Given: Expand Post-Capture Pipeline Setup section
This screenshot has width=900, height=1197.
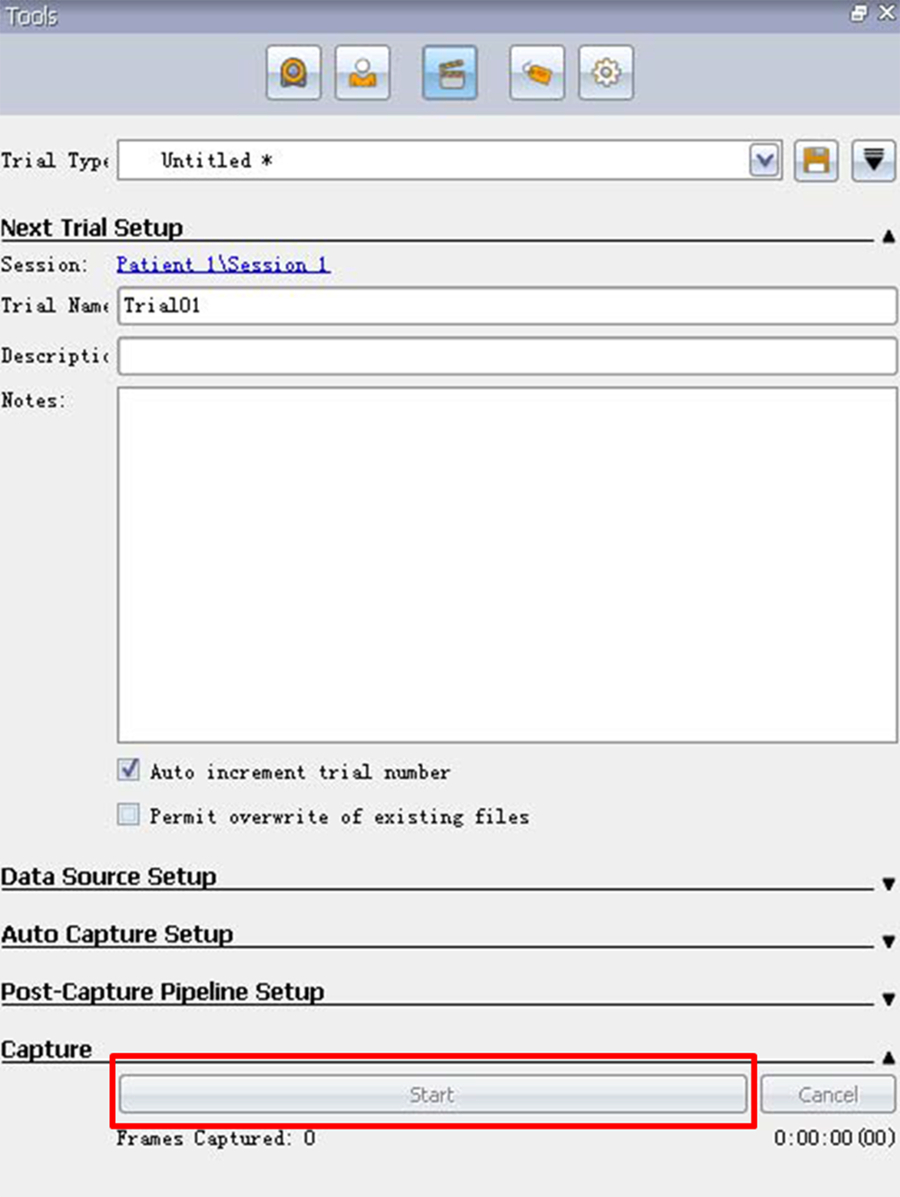Looking at the screenshot, I should pyautogui.click(x=888, y=1000).
